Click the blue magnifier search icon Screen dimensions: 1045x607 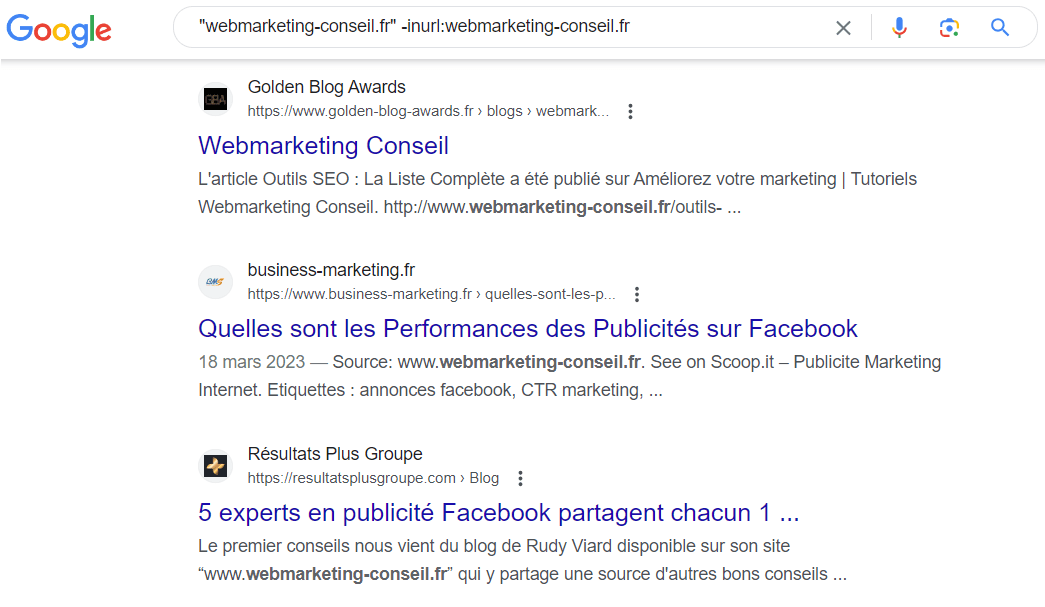click(x=1000, y=27)
